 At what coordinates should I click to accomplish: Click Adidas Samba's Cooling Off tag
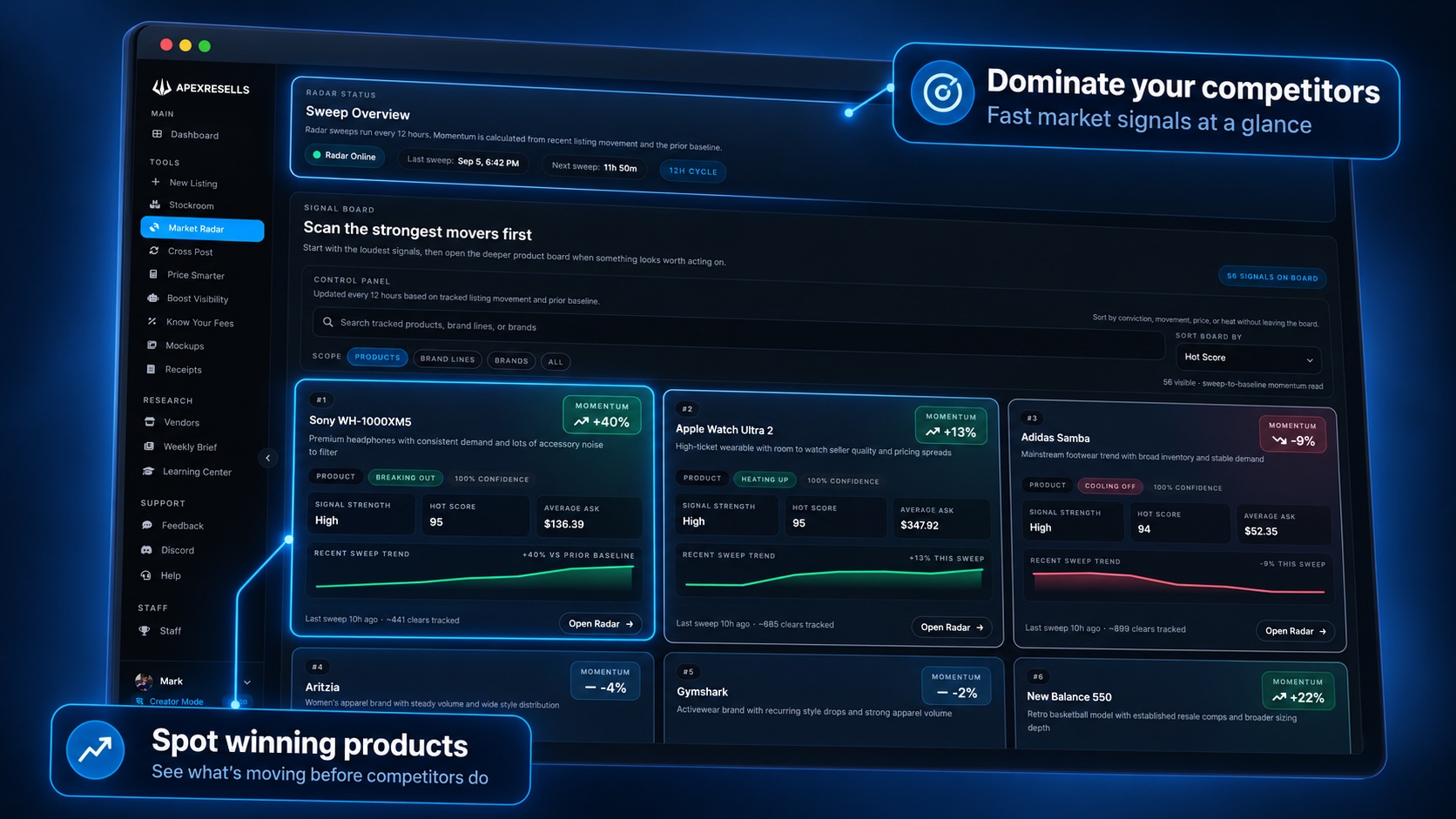point(1110,486)
